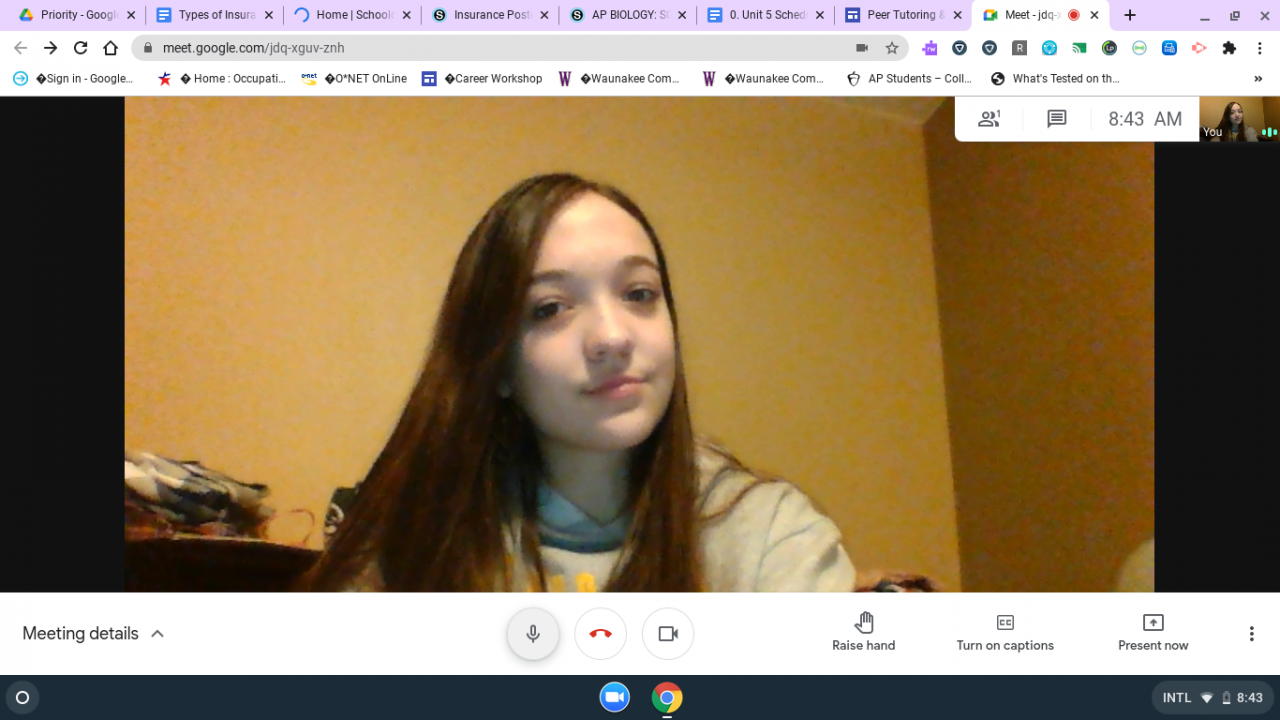Switch to the Insurance Post tab
1280x720 pixels.
point(488,15)
